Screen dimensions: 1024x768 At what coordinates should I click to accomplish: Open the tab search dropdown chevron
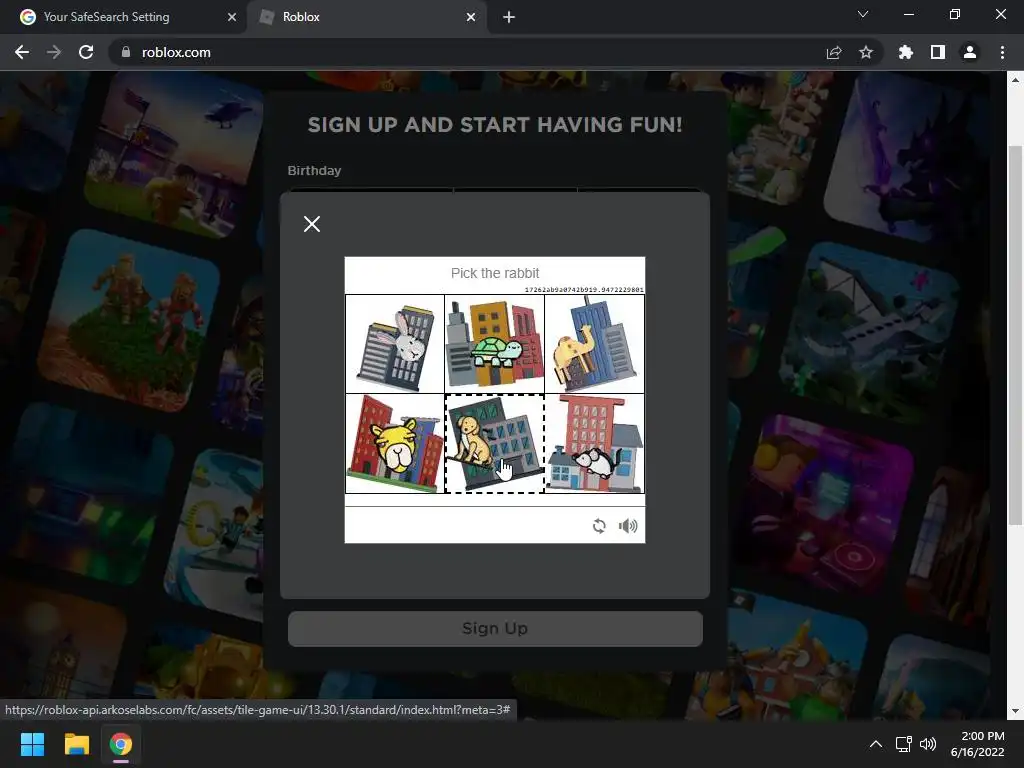click(x=863, y=14)
